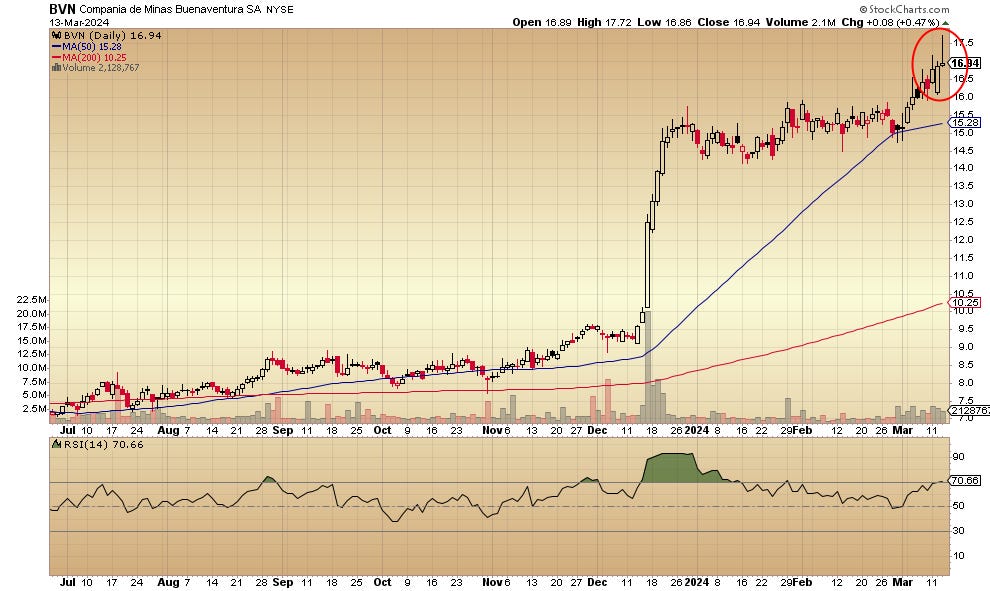This screenshot has width=990, height=591.
Task: Click the 10.25 MA(200) tag on right axis
Action: coord(966,300)
